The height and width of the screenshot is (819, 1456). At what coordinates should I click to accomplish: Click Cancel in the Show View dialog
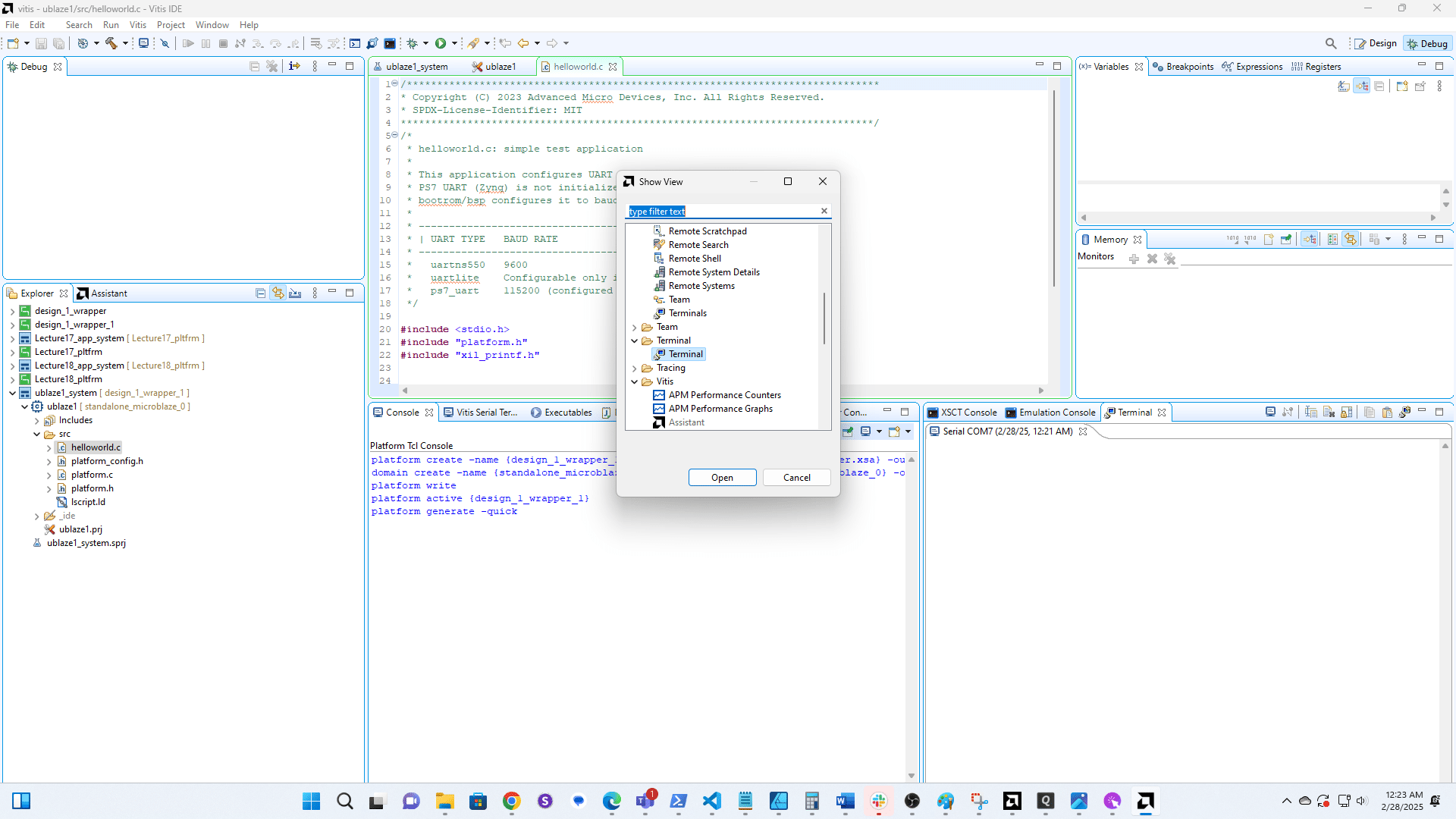[796, 478]
